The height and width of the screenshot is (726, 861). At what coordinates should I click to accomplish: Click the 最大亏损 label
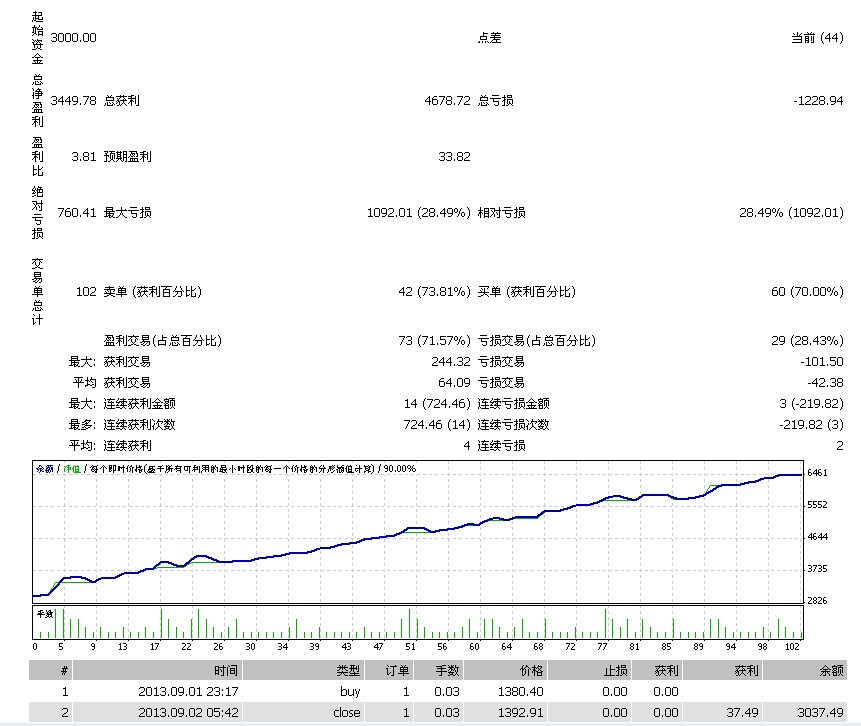127,213
